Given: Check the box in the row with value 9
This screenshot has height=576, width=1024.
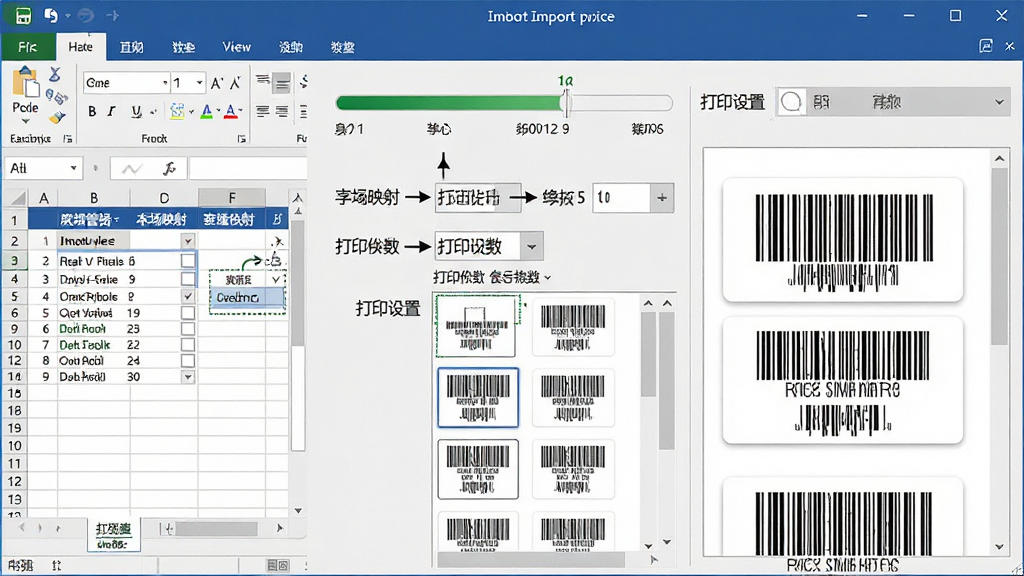Looking at the screenshot, I should pos(188,279).
